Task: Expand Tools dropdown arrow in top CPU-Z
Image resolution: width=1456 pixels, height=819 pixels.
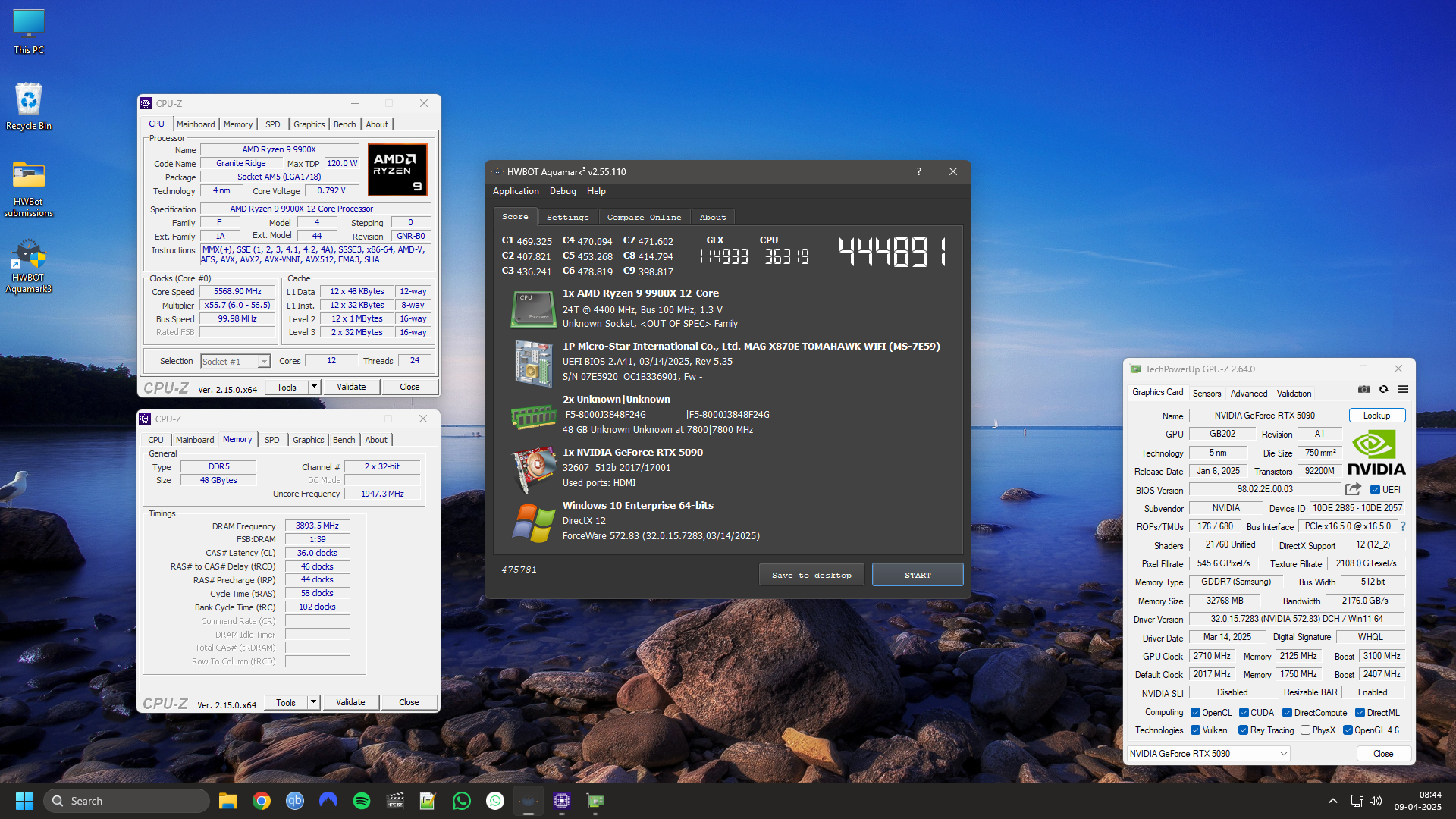Action: pos(314,387)
